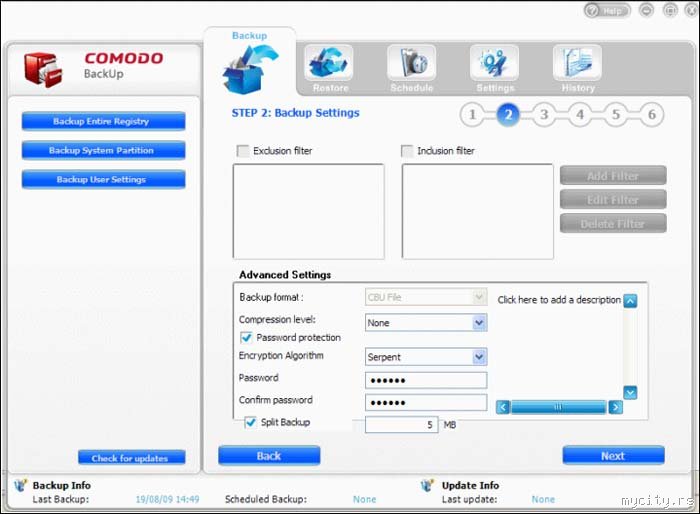Click the Confirm password field
This screenshot has height=514, width=700.
click(426, 402)
